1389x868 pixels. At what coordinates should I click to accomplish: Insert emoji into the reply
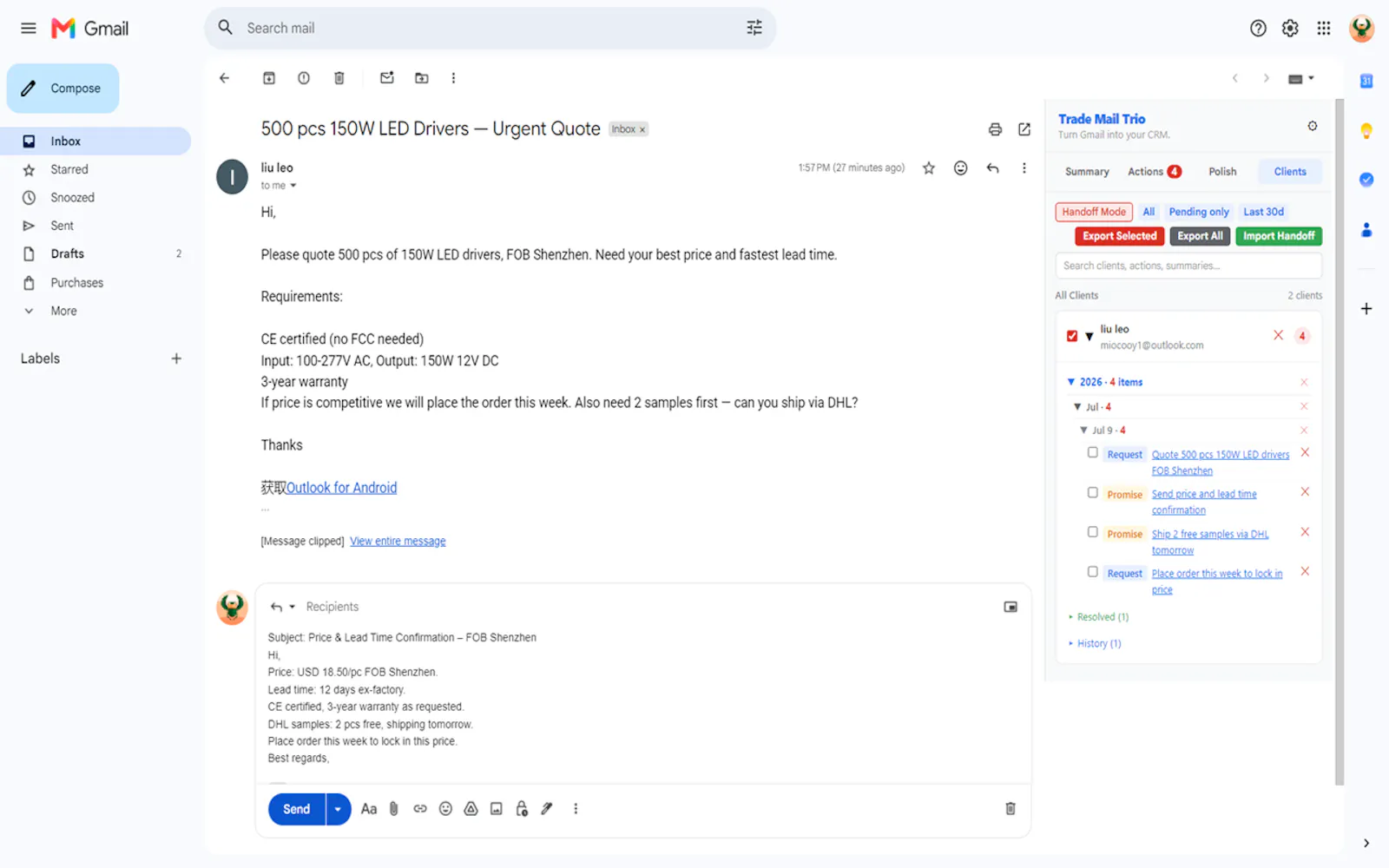tap(445, 809)
